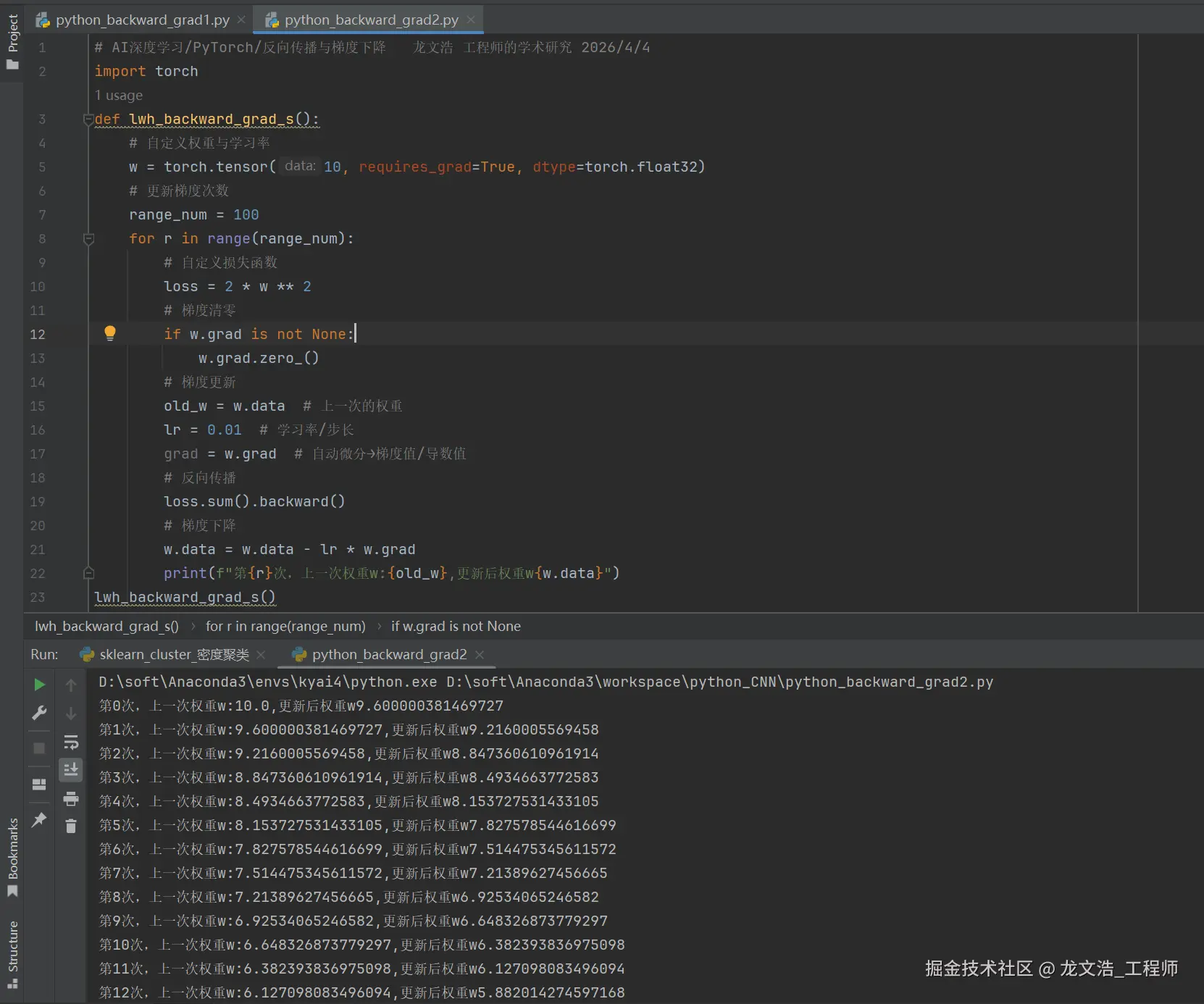Click the python_backward_grad2.py path link in console
This screenshot has width=1204, height=1004.
pyautogui.click(x=720, y=682)
